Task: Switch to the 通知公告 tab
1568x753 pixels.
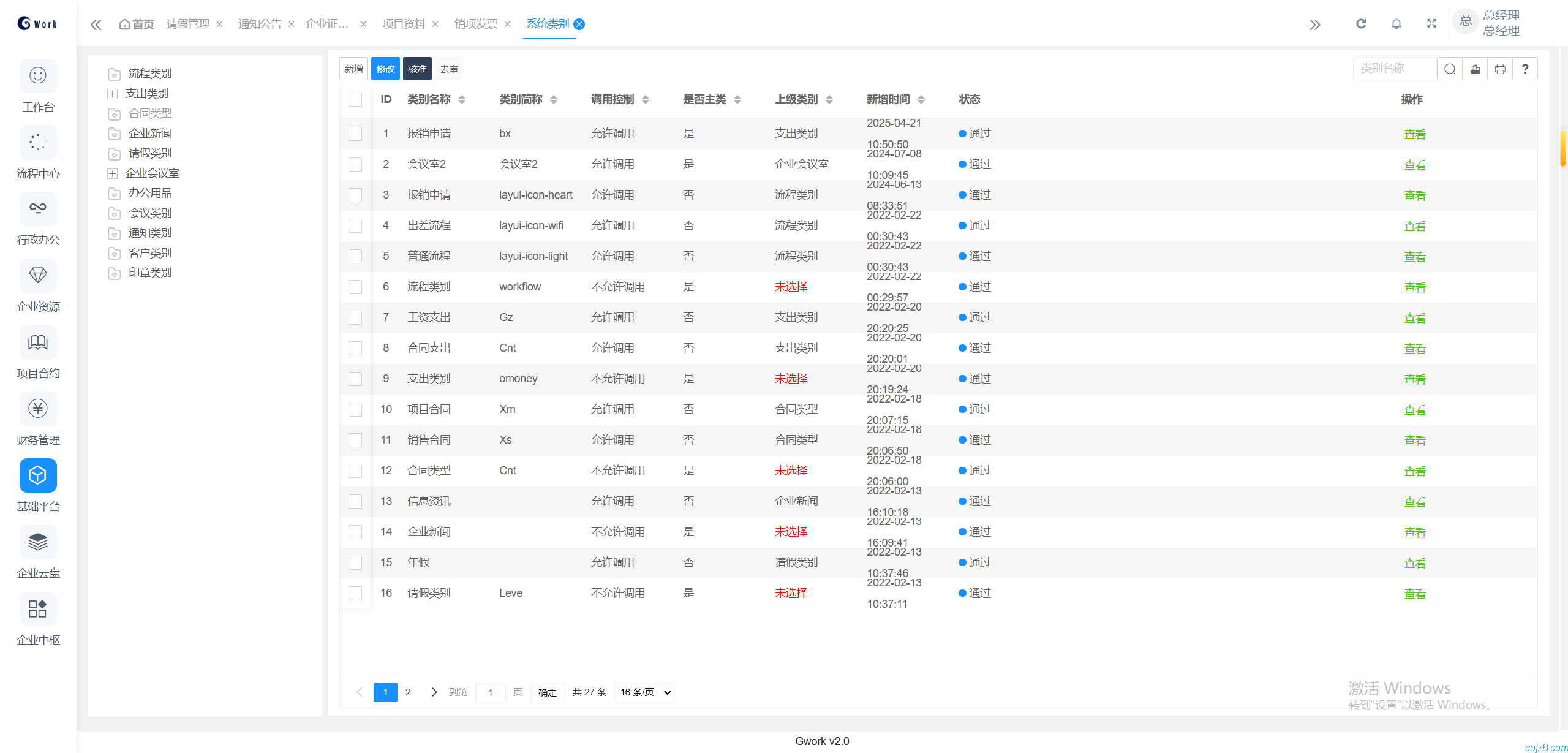Action: 260,24
